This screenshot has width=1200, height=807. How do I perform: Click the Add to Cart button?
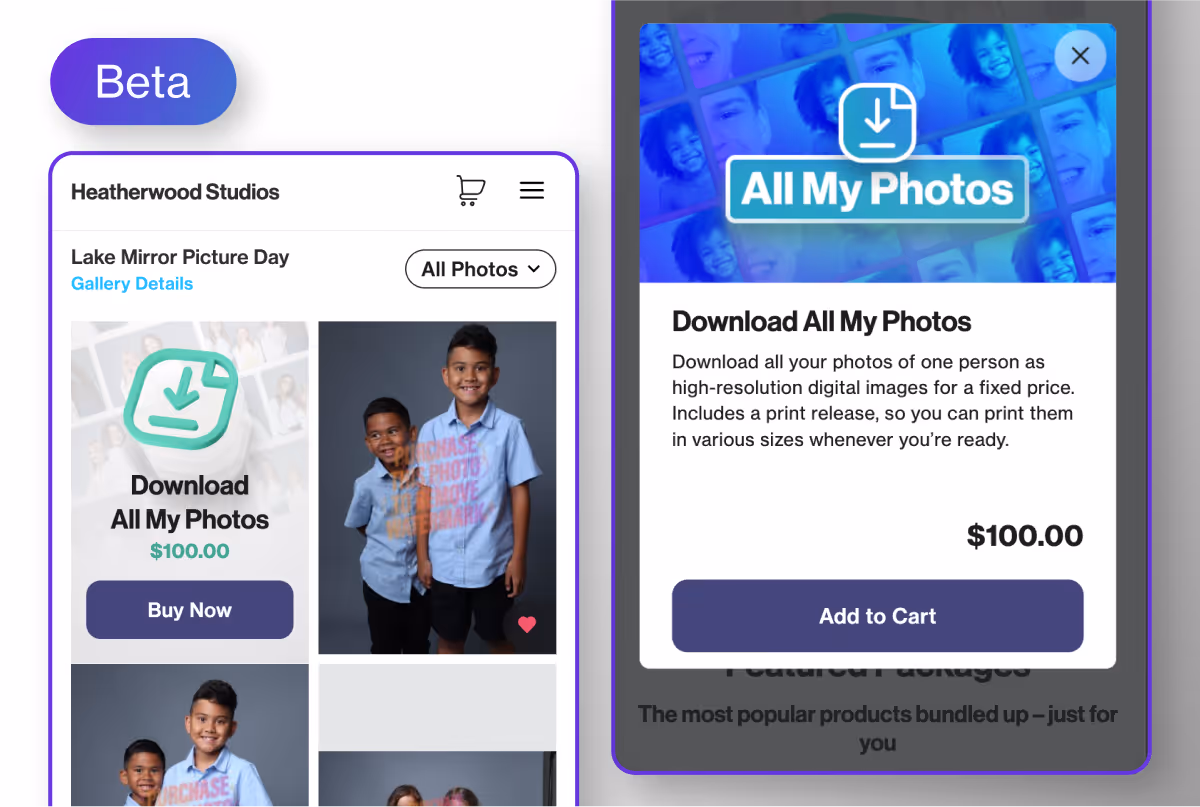coord(878,616)
